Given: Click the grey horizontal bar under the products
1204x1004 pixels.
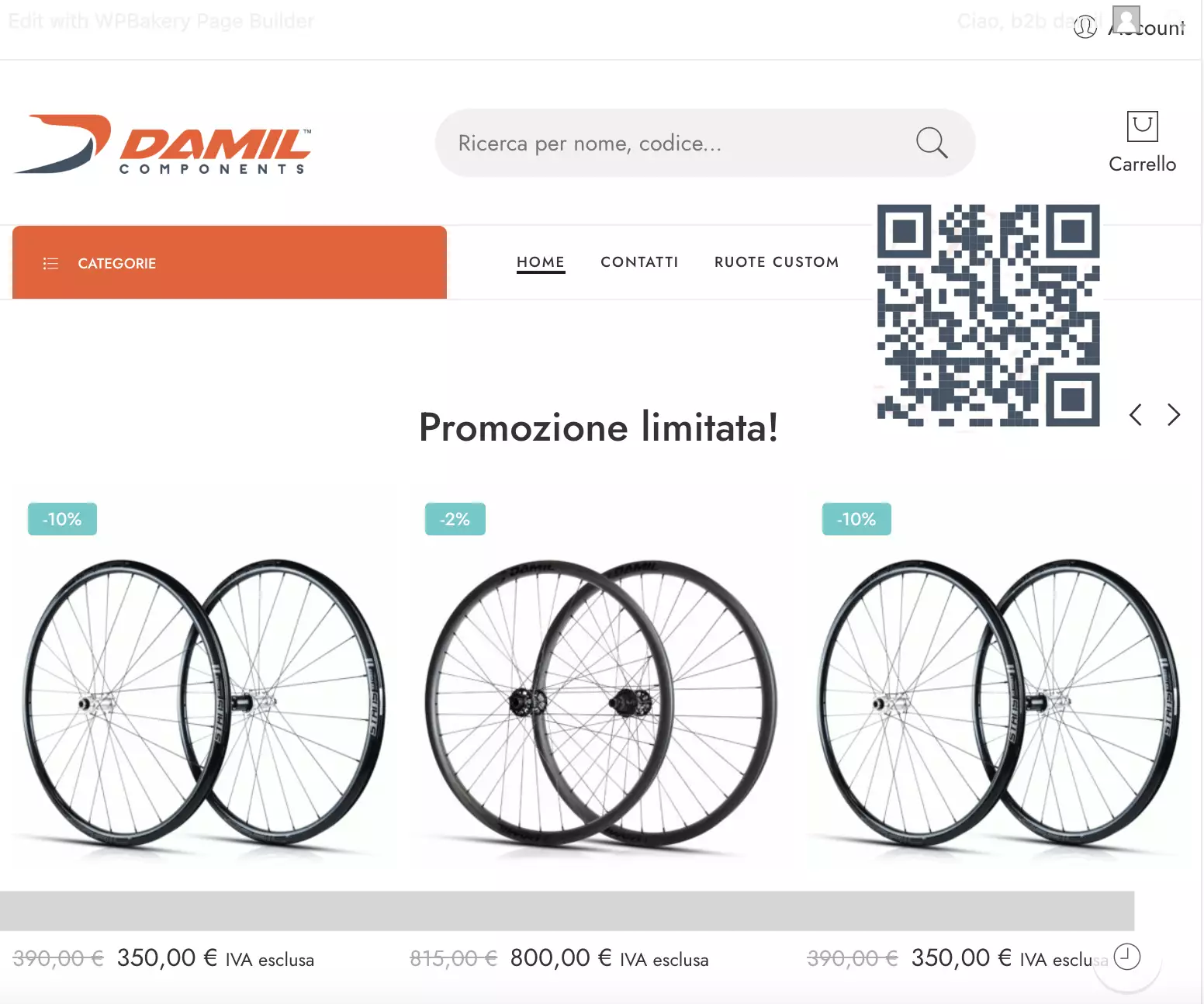Looking at the screenshot, I should (x=567, y=911).
